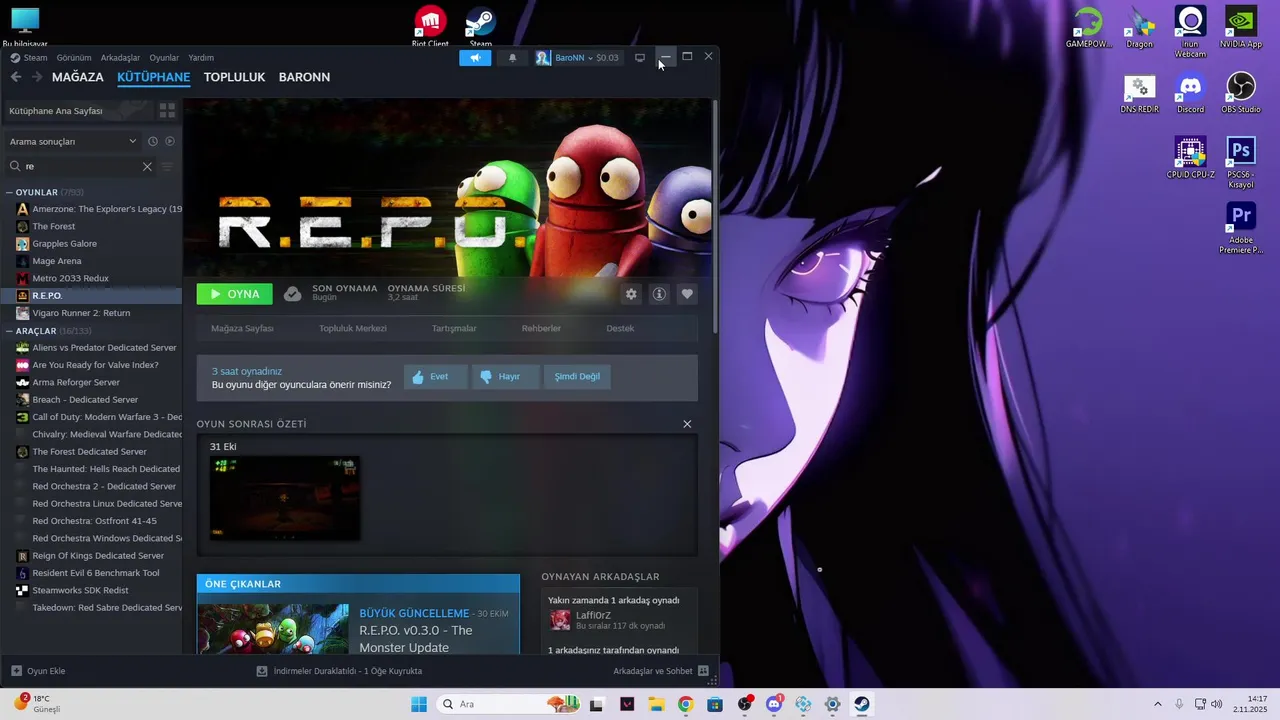This screenshot has width=1280, height=720.
Task: Open the Rehberler link
Action: click(541, 328)
